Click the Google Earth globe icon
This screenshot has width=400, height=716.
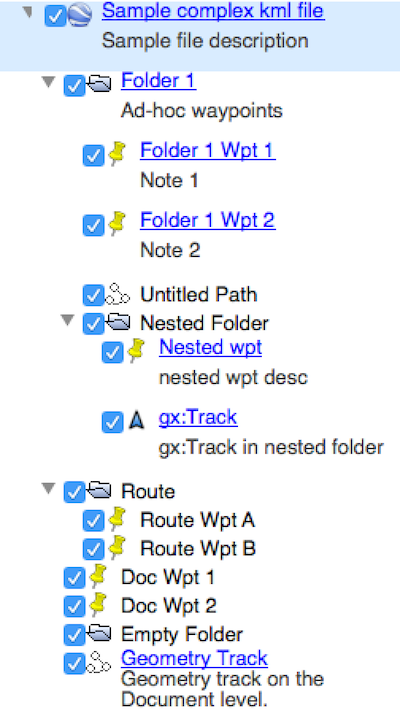pyautogui.click(x=80, y=15)
